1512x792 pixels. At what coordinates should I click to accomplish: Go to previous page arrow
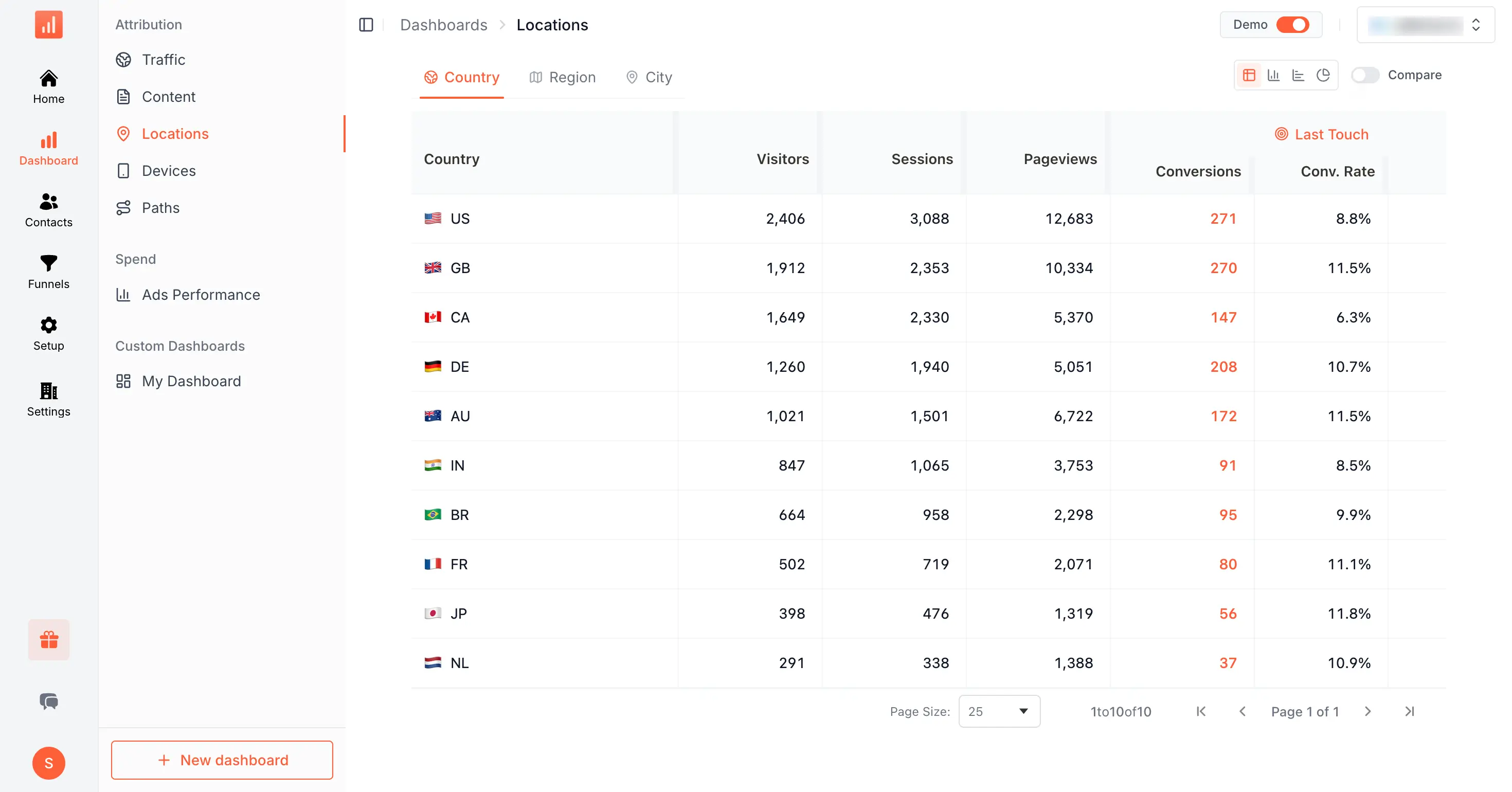click(x=1243, y=712)
